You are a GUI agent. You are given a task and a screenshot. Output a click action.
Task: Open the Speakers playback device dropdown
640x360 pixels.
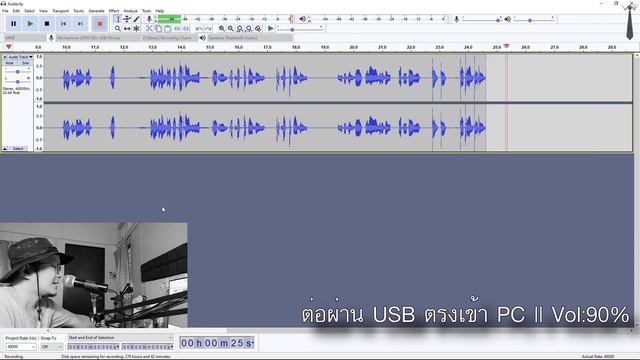click(250, 38)
